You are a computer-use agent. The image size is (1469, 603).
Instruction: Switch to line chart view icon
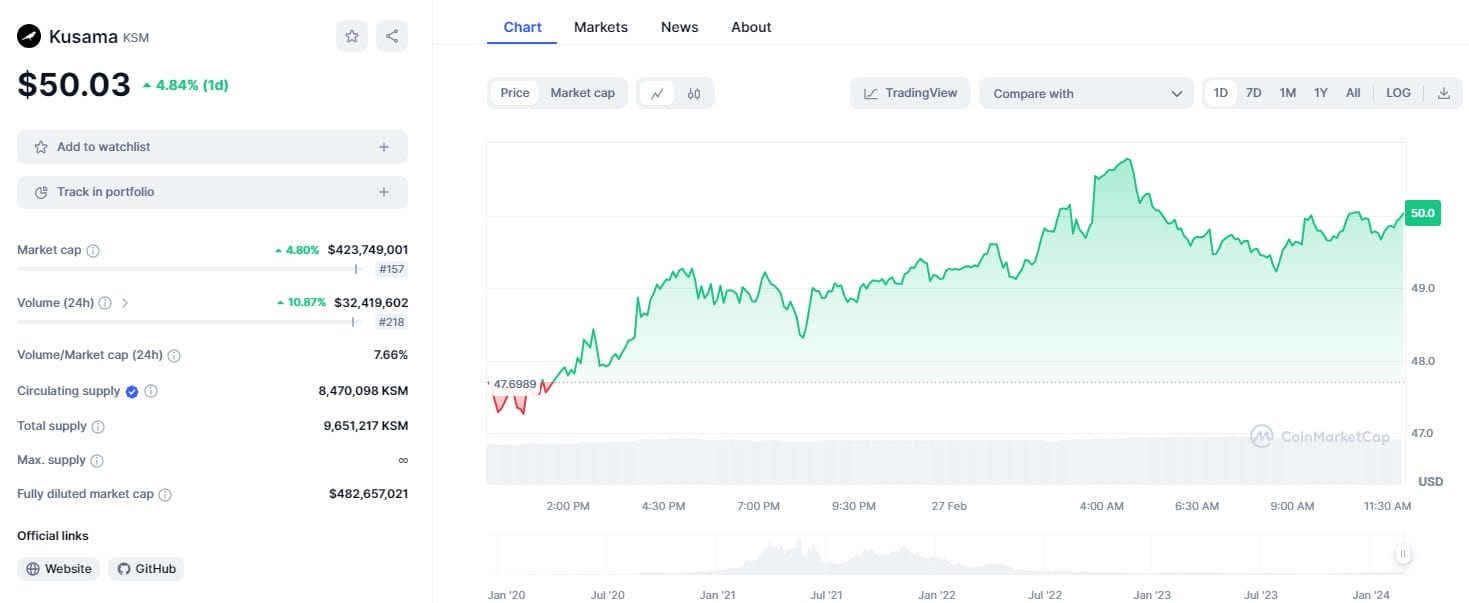(x=657, y=94)
